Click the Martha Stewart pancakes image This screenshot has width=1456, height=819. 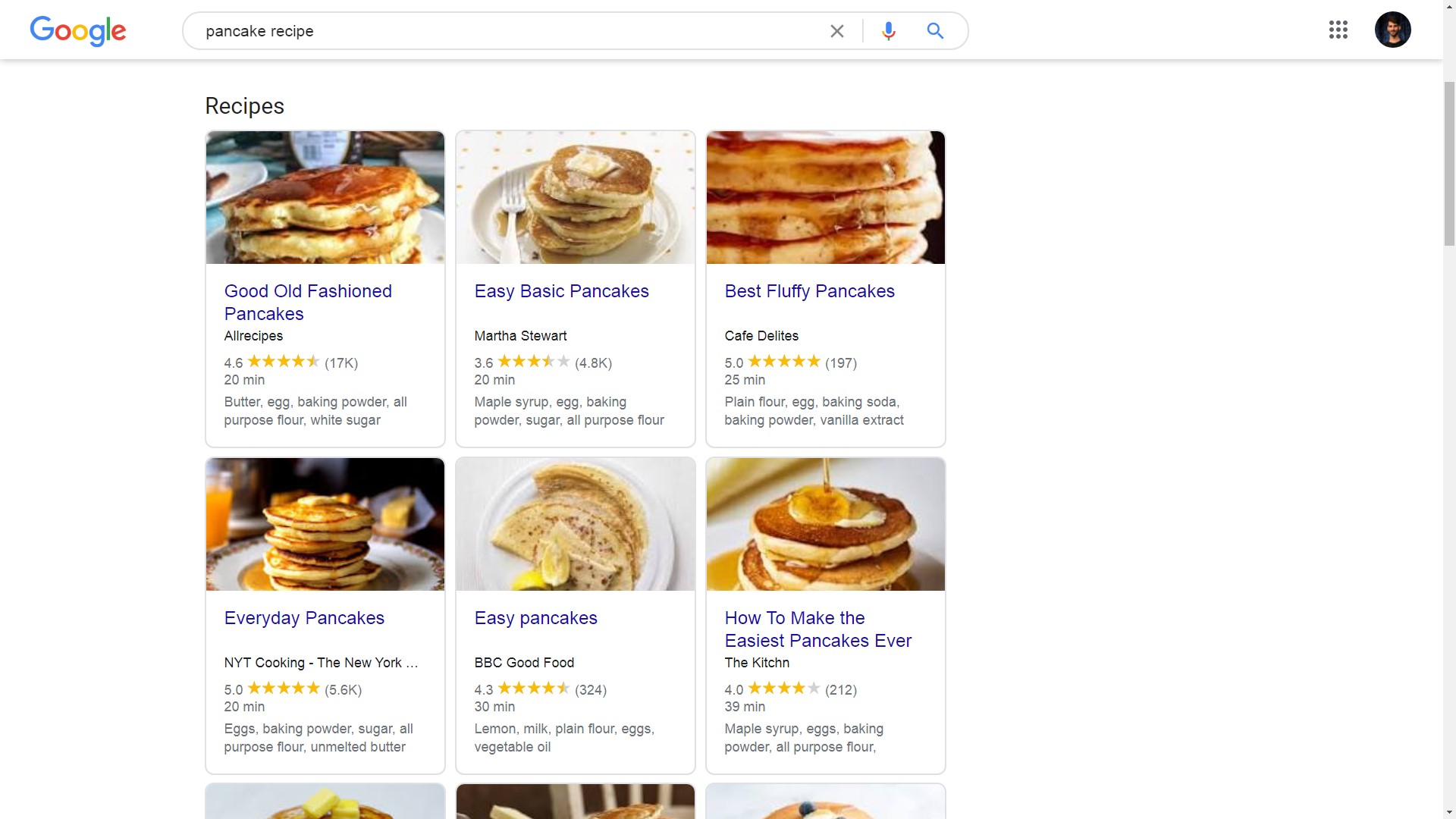click(x=575, y=197)
